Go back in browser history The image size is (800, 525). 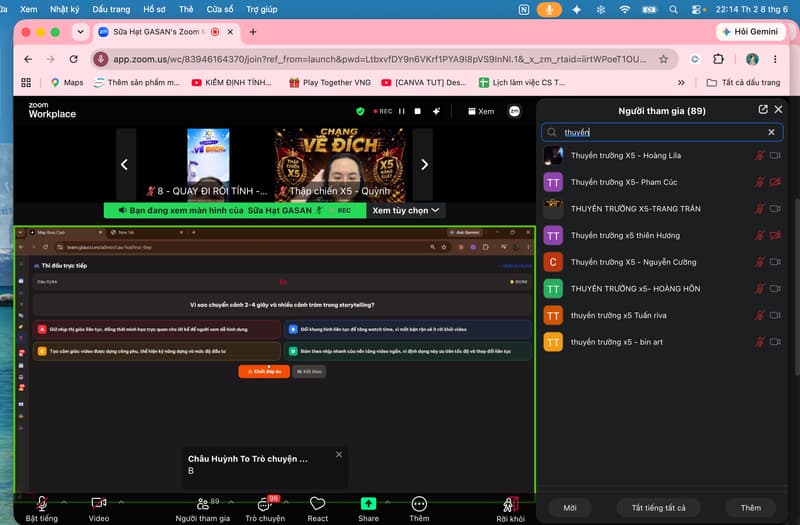(x=28, y=59)
